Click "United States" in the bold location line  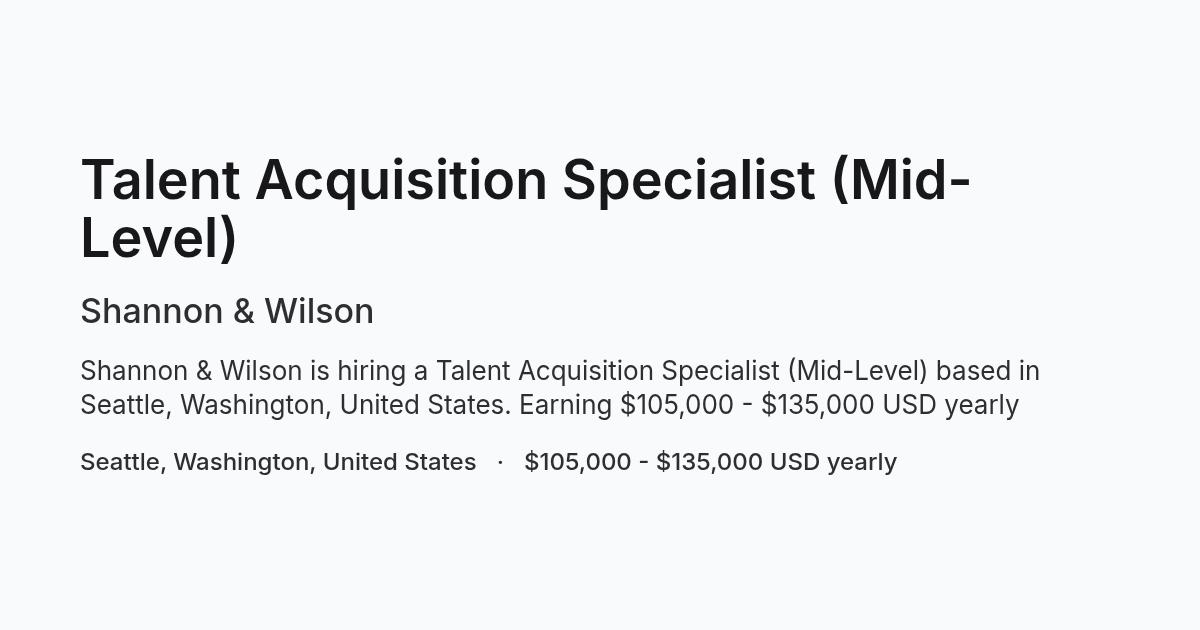(x=399, y=462)
